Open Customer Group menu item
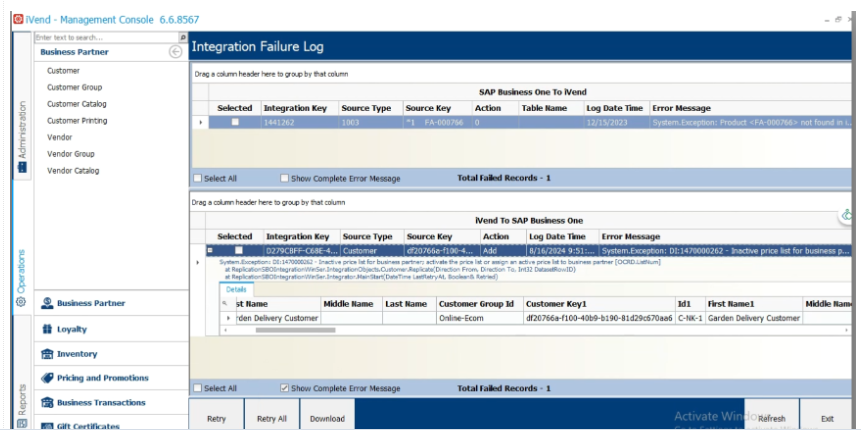Screen dimensions: 861x436 [74, 87]
